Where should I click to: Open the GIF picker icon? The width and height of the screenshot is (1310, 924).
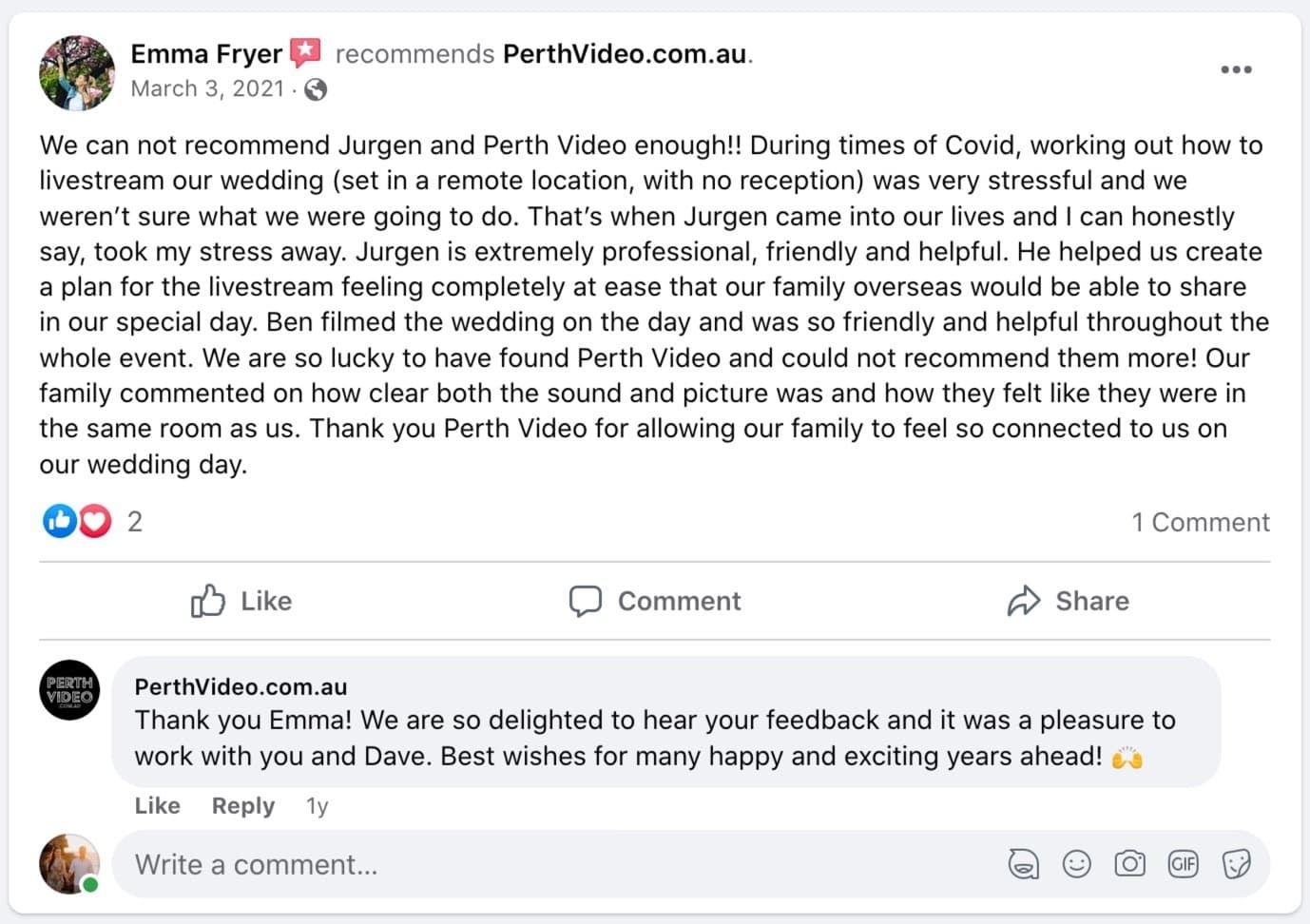(x=1183, y=864)
